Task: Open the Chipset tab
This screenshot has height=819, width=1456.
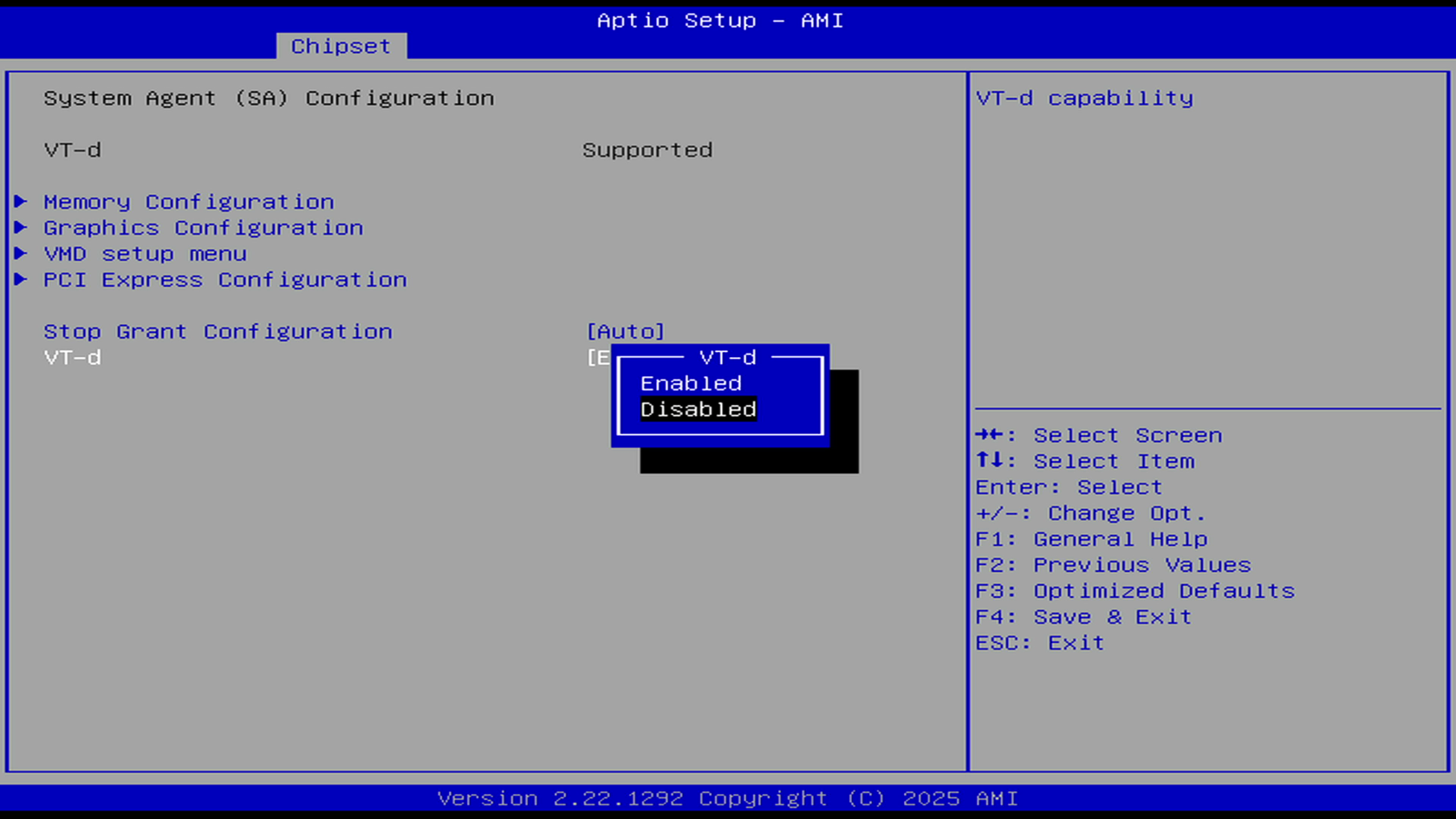Action: [341, 46]
